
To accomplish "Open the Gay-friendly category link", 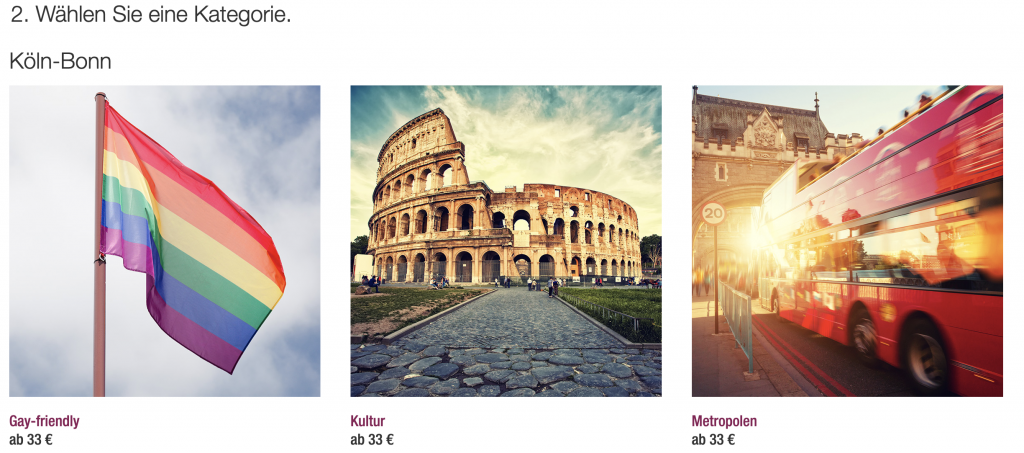I will pos(44,421).
